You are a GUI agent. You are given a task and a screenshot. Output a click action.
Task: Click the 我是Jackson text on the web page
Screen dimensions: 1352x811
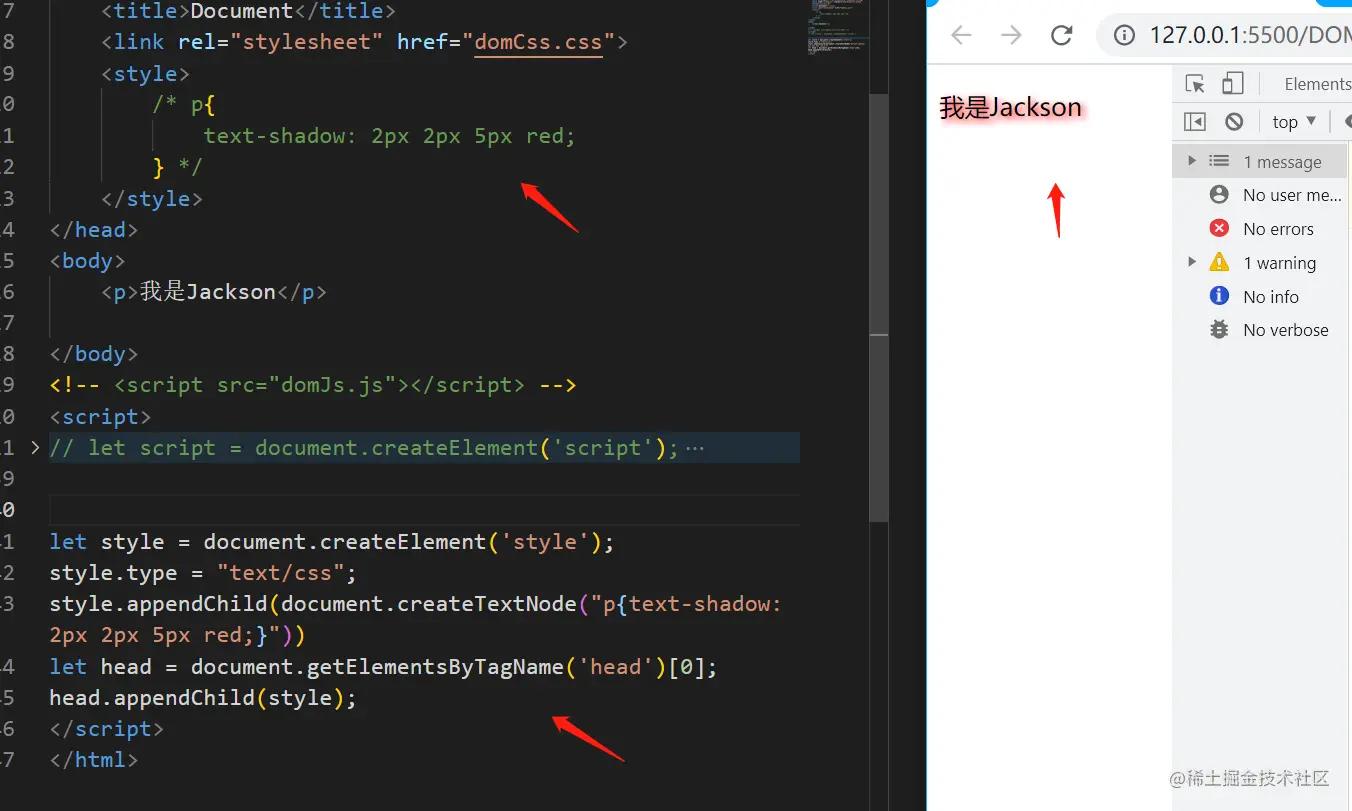1011,107
